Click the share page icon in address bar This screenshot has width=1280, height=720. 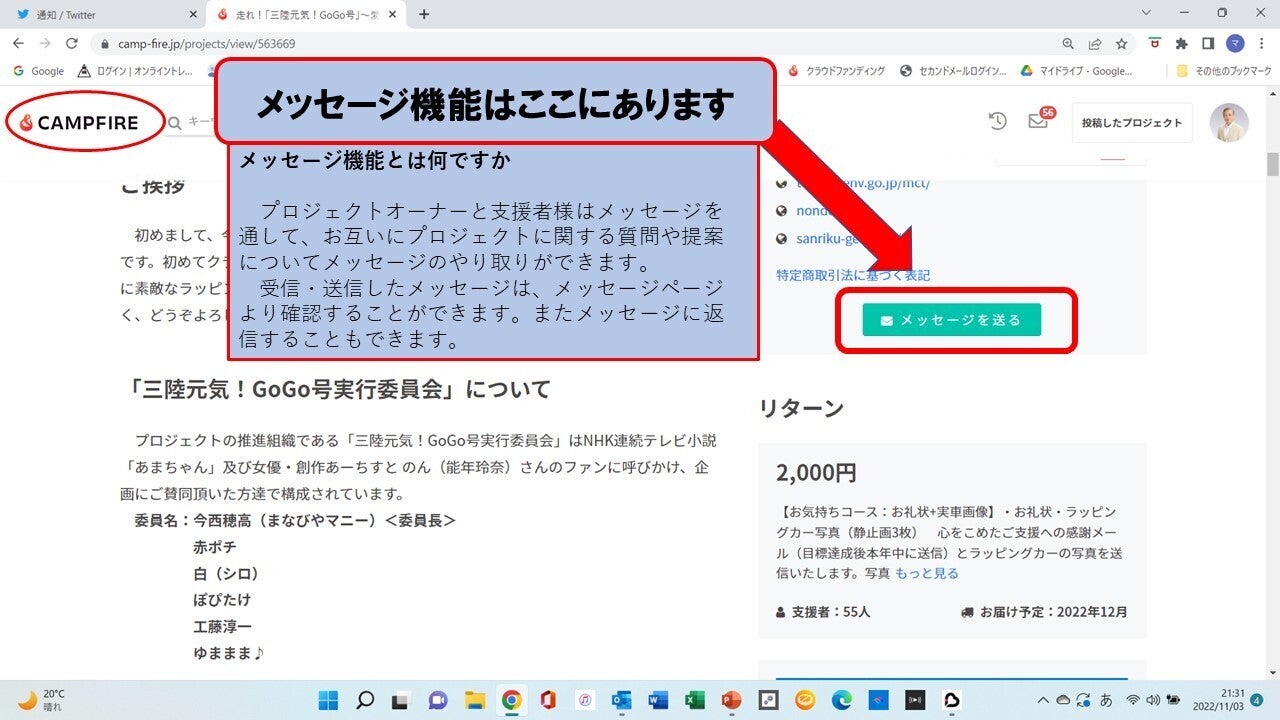(x=1095, y=44)
